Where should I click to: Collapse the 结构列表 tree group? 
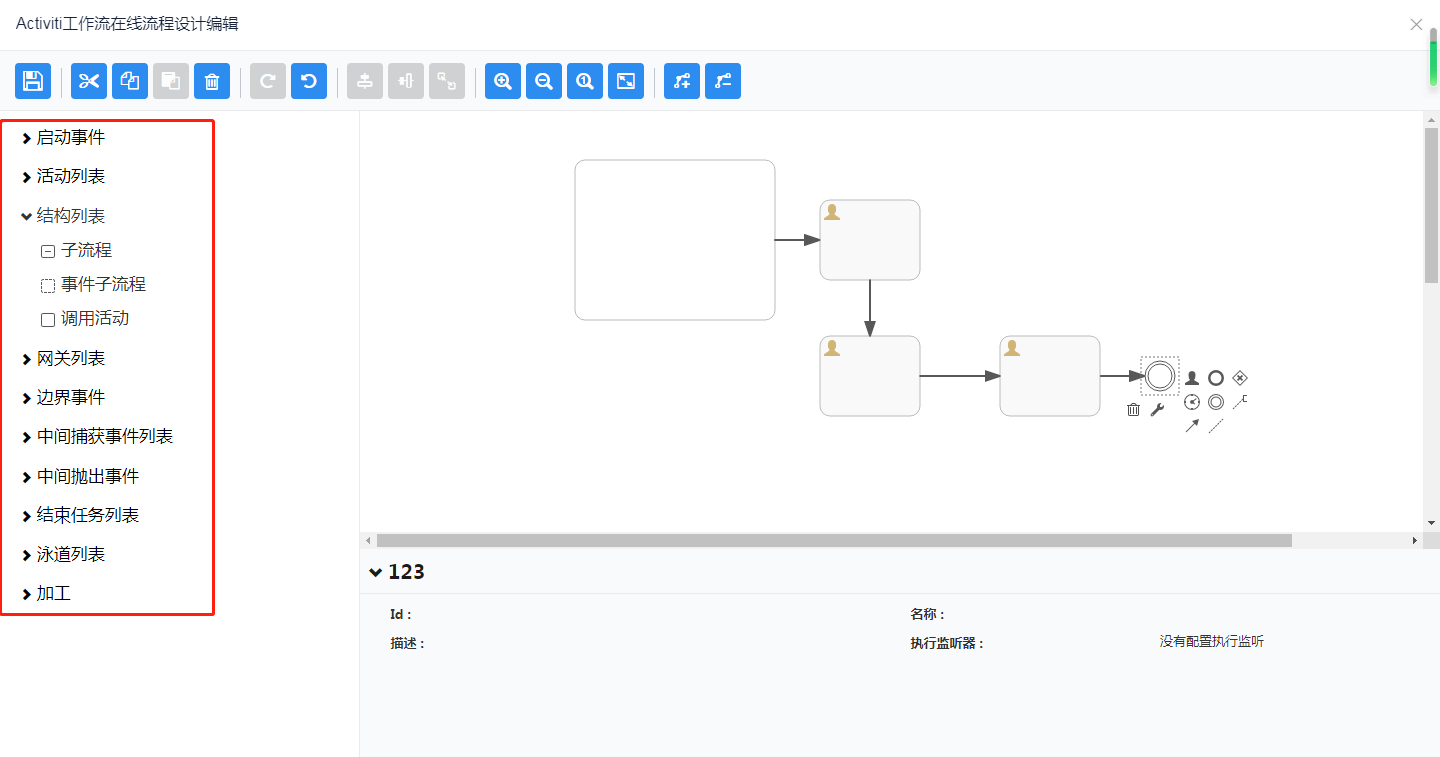27,216
